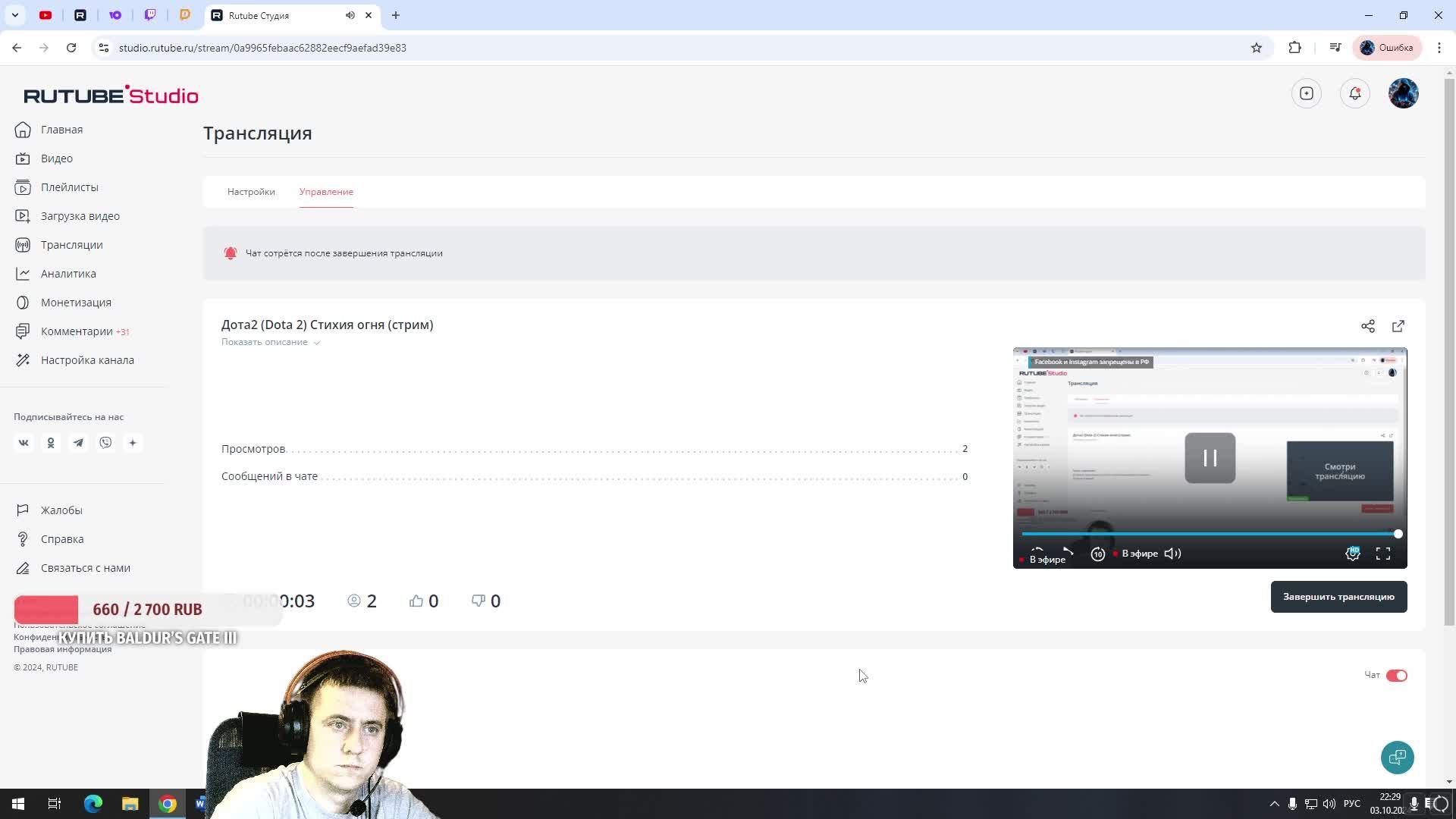Open Комментарии section with +31 badge
The width and height of the screenshot is (1456, 819).
(72, 331)
